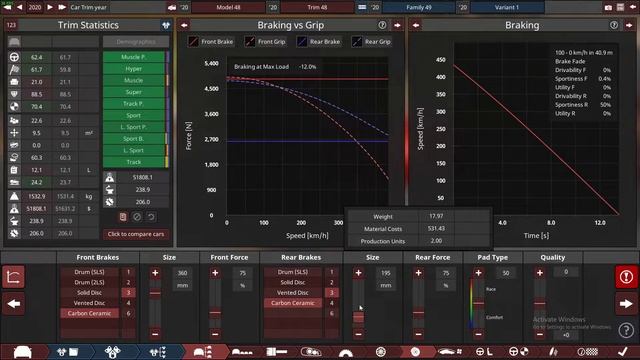Open Variant 1 in top bar
The width and height of the screenshot is (640, 360).
click(507, 7)
